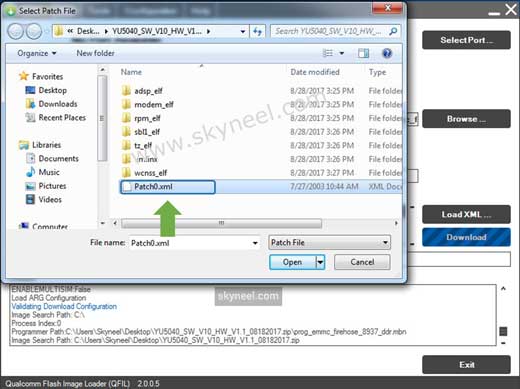Click the Open button

pos(292,262)
